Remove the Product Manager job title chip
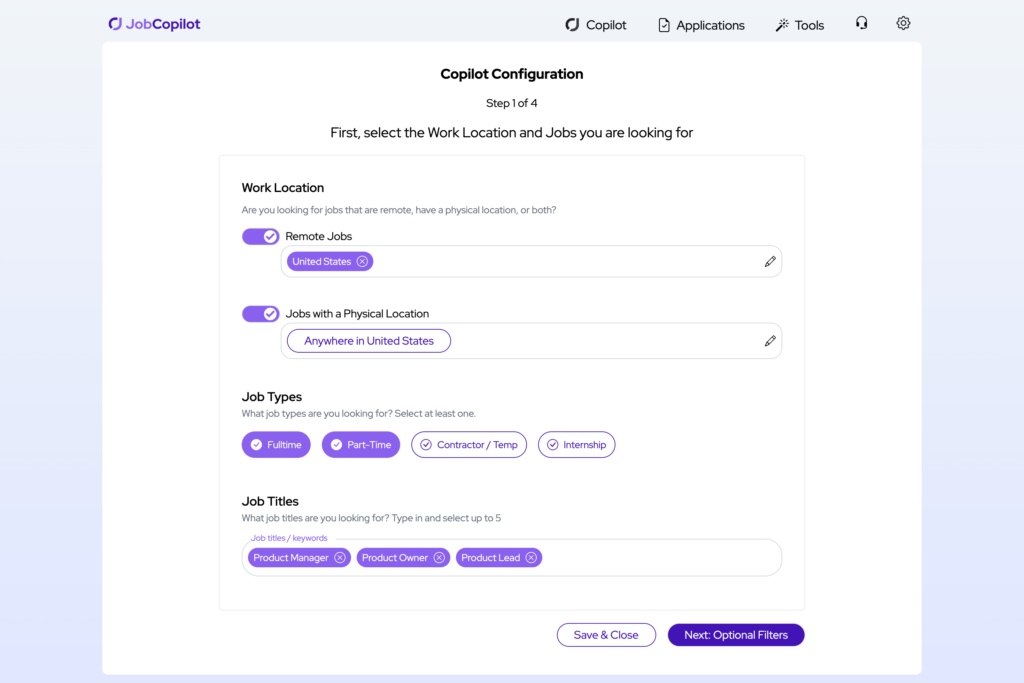The height and width of the screenshot is (683, 1024). pos(339,557)
